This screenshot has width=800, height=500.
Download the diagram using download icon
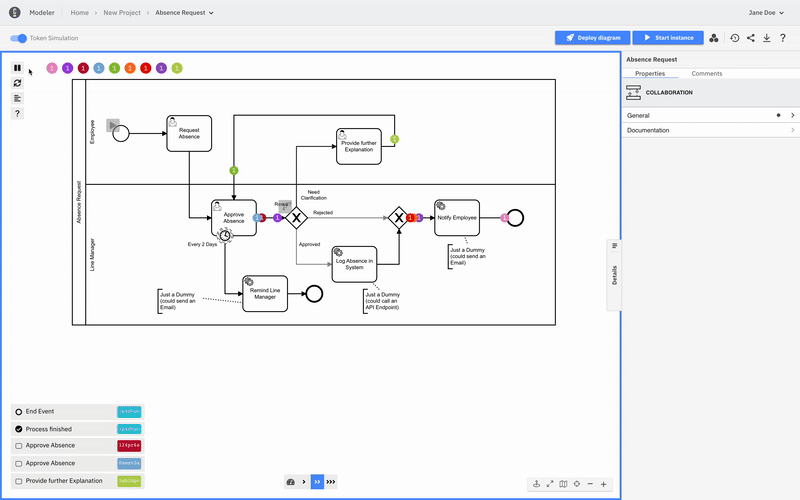[x=767, y=38]
